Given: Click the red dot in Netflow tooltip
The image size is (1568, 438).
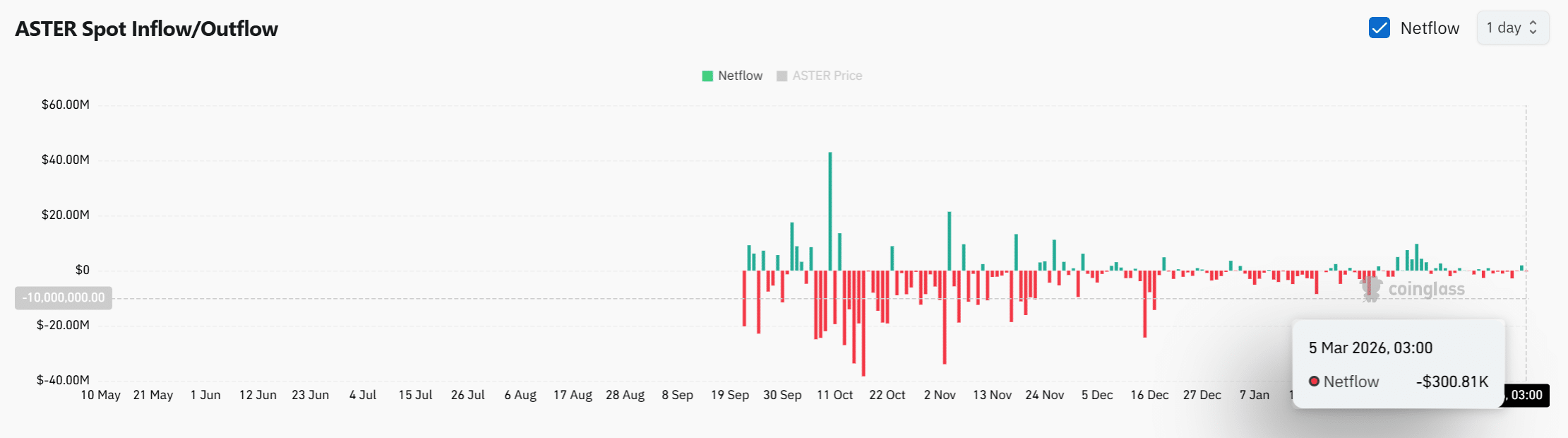Looking at the screenshot, I should (x=1314, y=381).
